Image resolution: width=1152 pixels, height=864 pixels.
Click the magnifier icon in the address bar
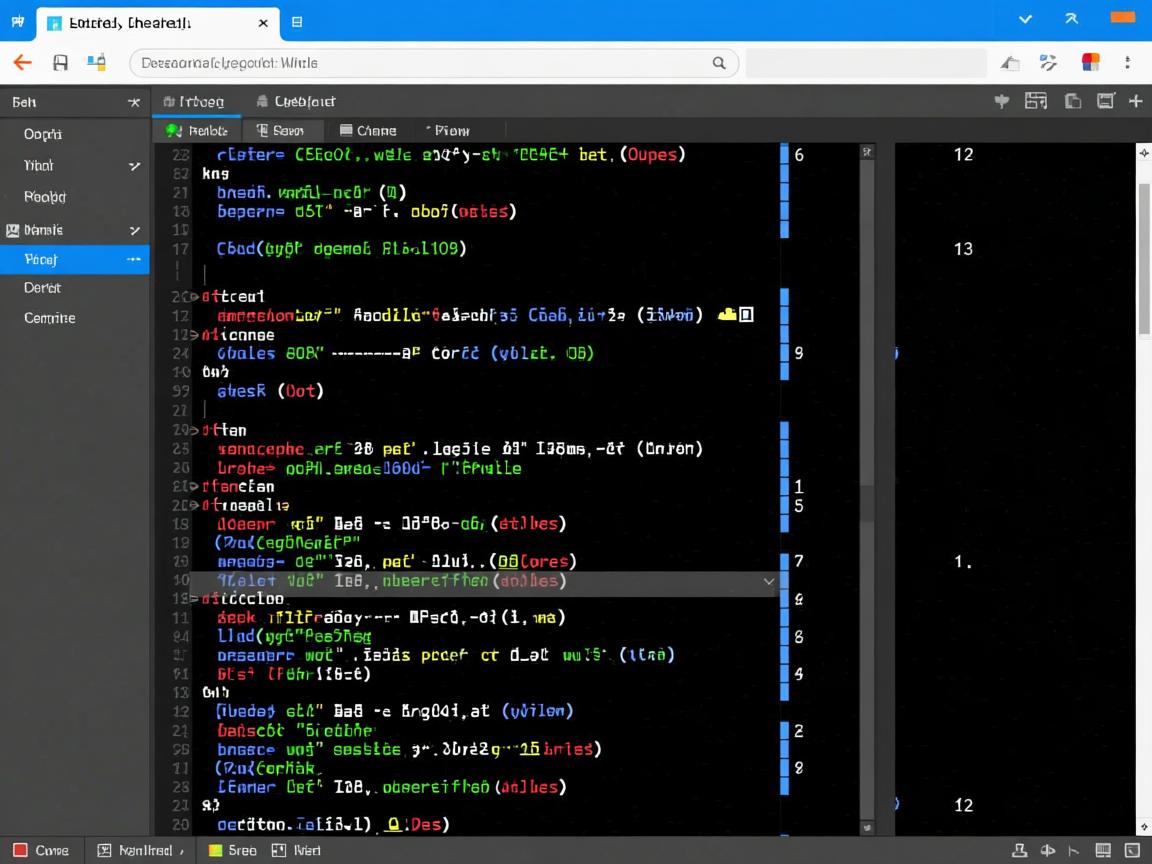tap(718, 63)
